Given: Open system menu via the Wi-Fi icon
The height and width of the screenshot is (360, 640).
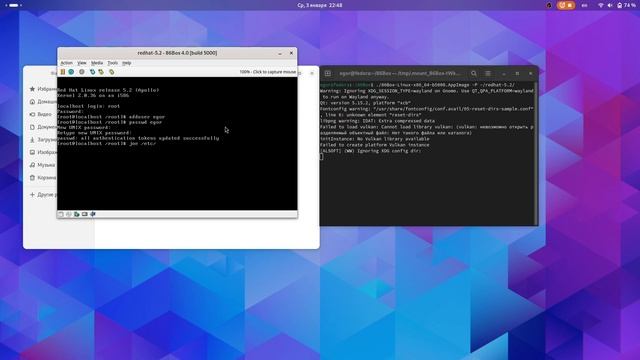Looking at the screenshot, I should tap(601, 5).
